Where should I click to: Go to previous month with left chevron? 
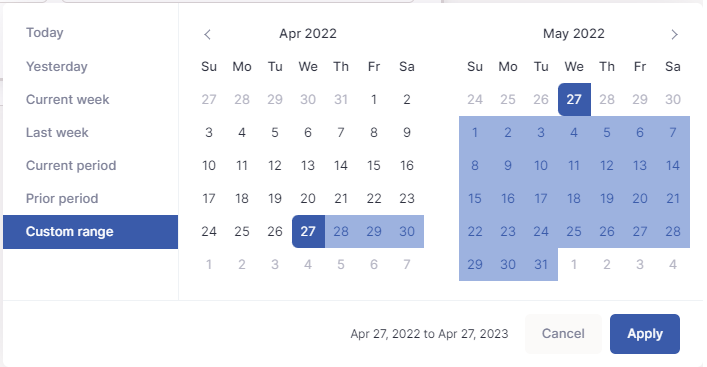pos(207,34)
